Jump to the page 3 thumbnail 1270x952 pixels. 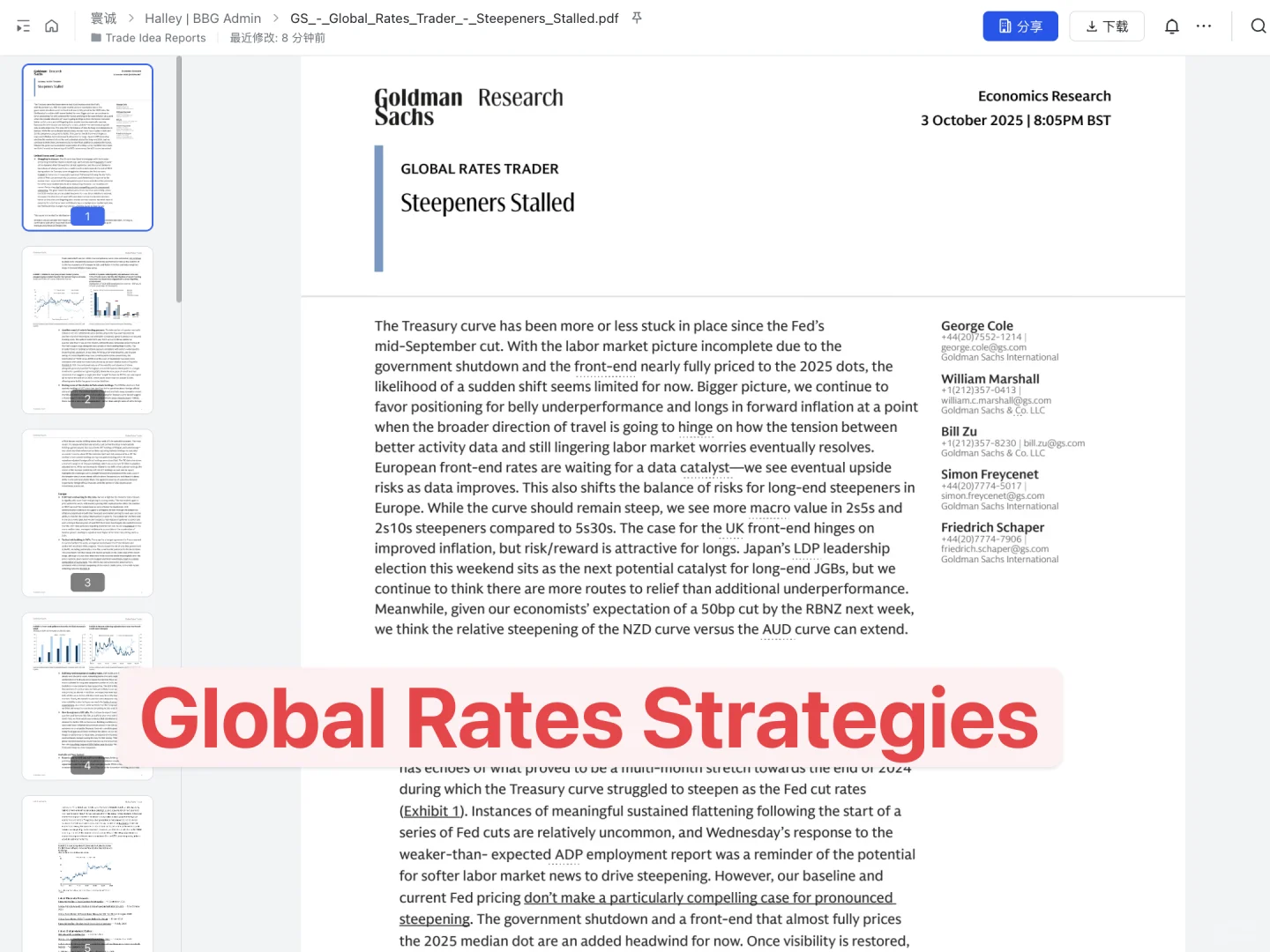click(87, 513)
